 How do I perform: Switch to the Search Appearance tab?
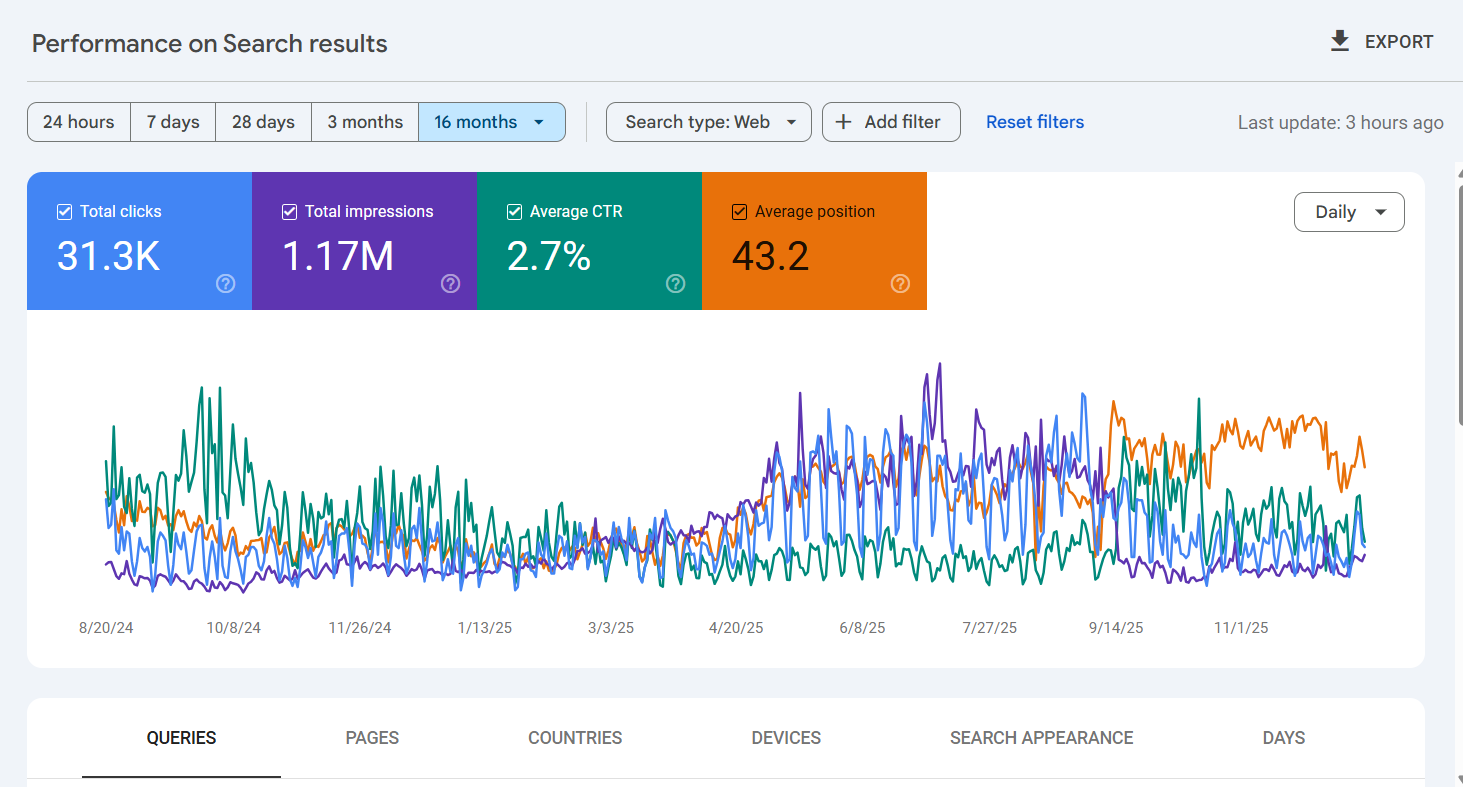coord(1040,737)
